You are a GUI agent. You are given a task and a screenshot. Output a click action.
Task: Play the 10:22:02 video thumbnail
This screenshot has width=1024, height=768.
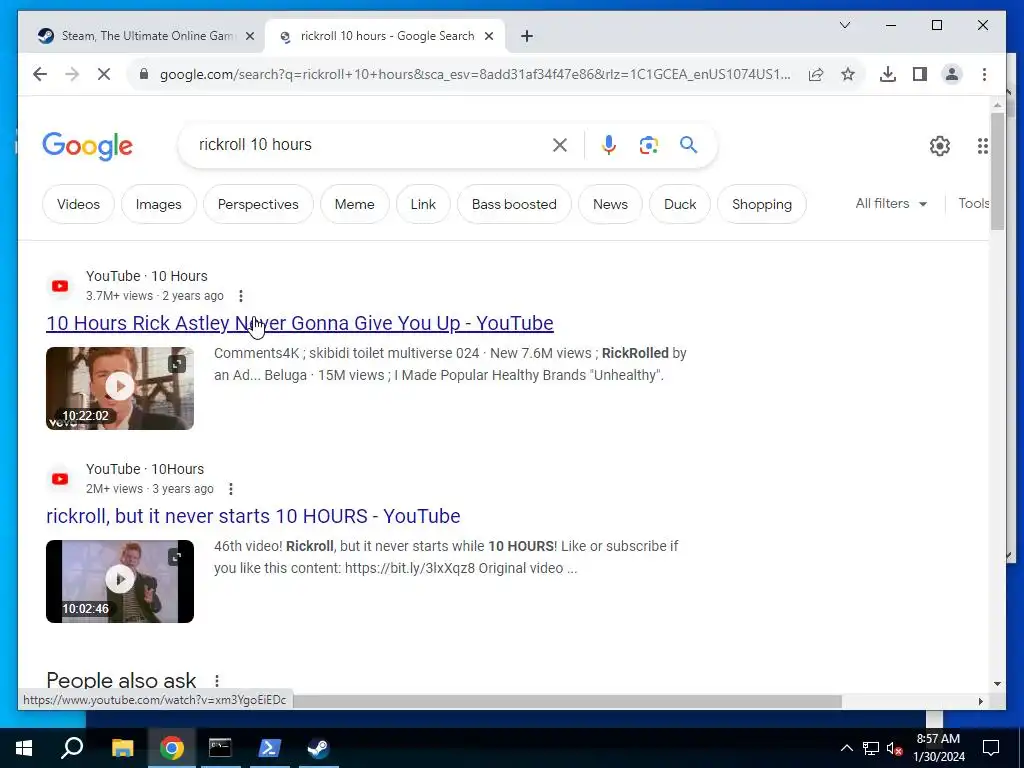coord(120,388)
